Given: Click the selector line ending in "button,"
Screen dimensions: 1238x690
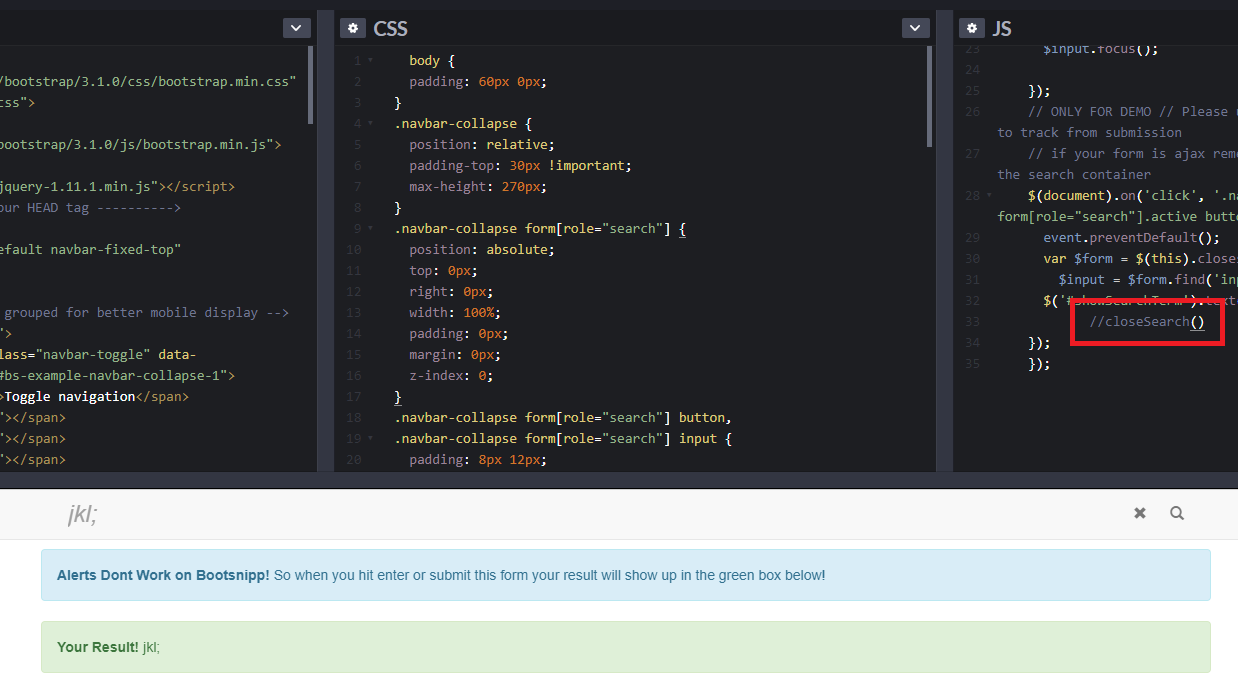Looking at the screenshot, I should [x=564, y=418].
